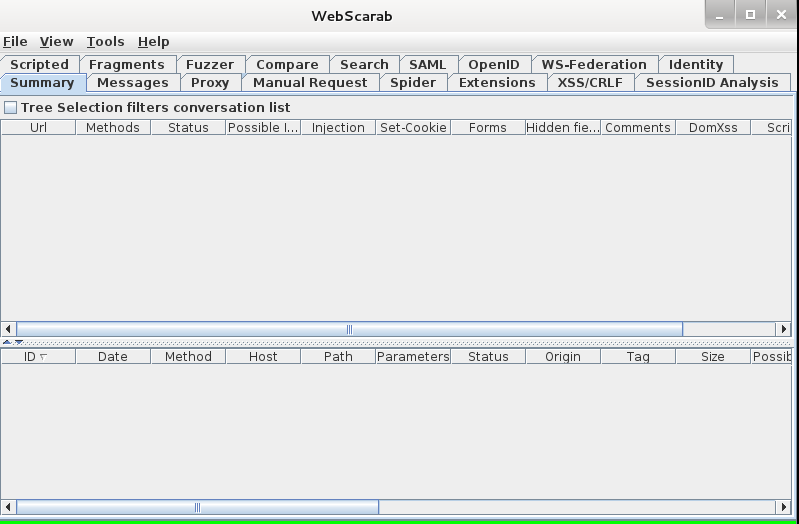This screenshot has width=799, height=524.
Task: Sort conversations by lower Status column
Action: coord(488,356)
